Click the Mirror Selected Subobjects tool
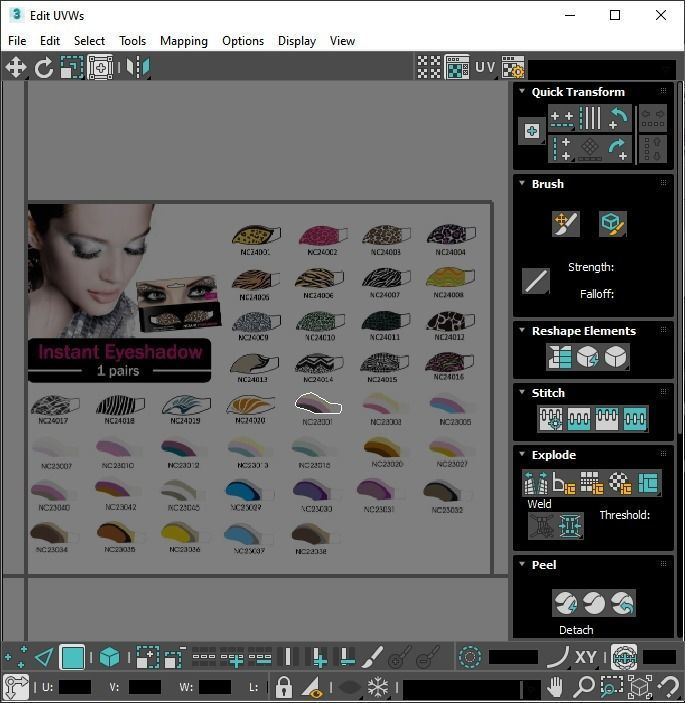 (139, 68)
